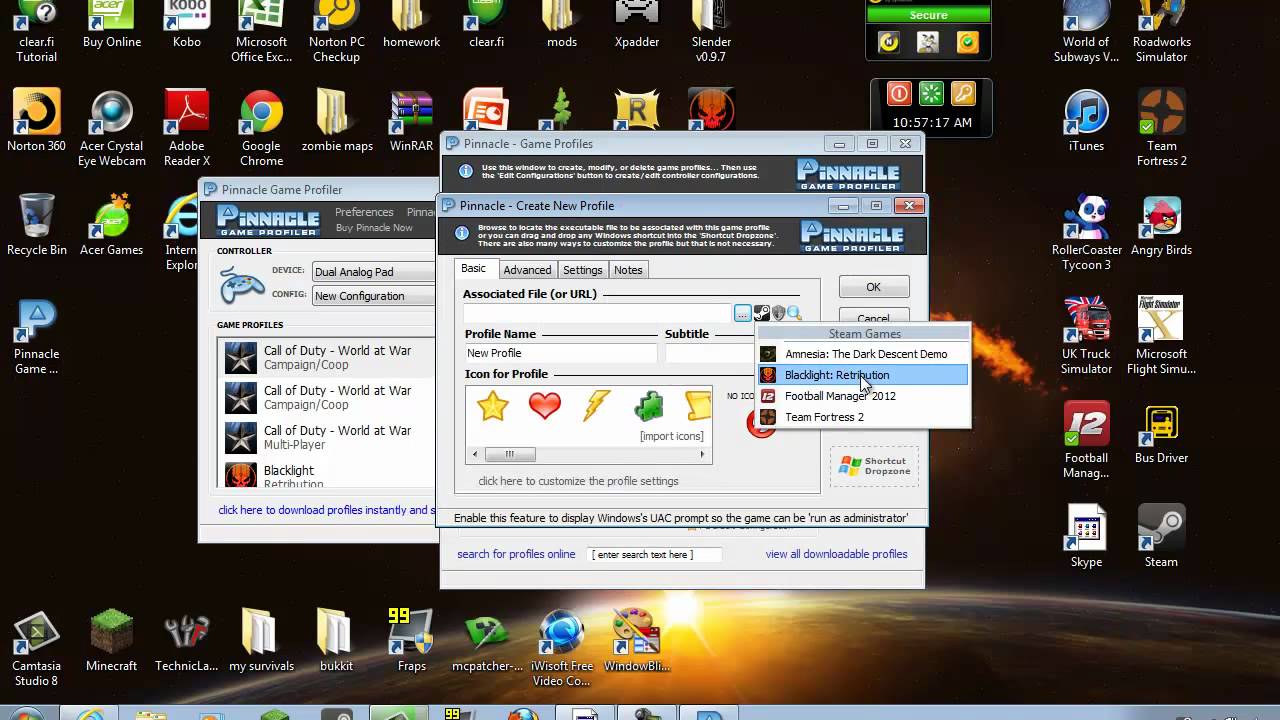This screenshot has width=1280, height=720.
Task: Choose the yellow star profile icon
Action: click(x=493, y=406)
